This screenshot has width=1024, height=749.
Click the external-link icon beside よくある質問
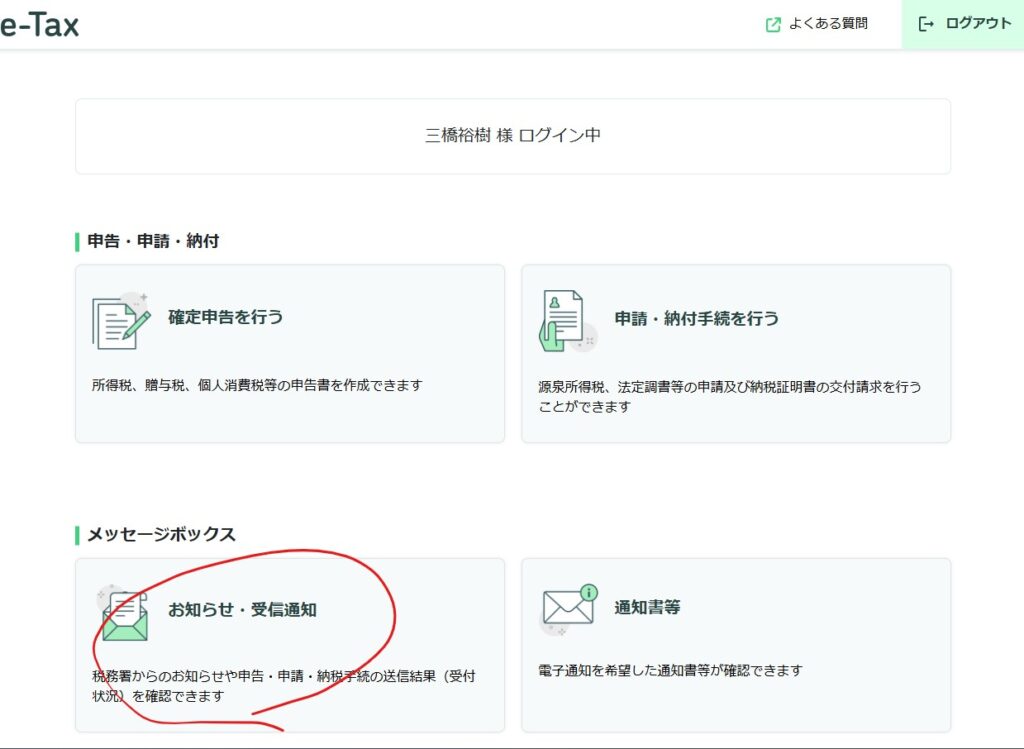(773, 25)
